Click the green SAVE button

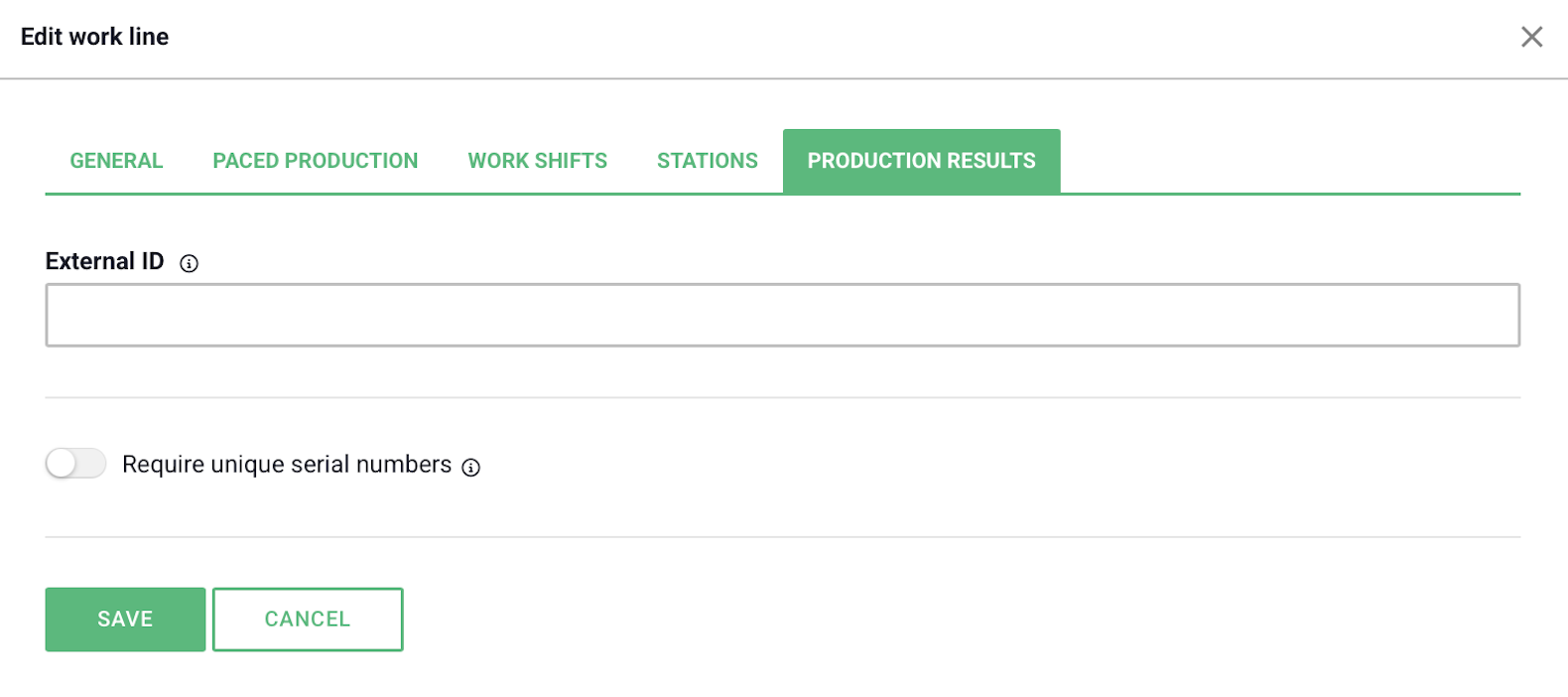point(125,620)
